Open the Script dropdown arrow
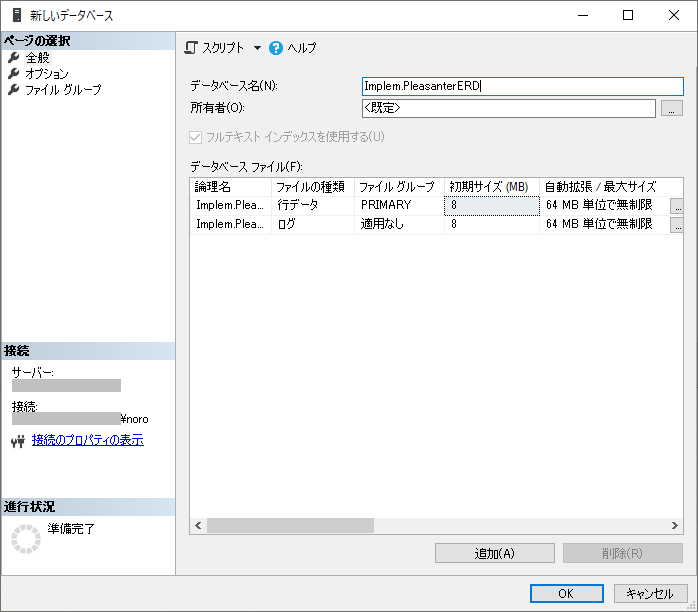 [257, 48]
